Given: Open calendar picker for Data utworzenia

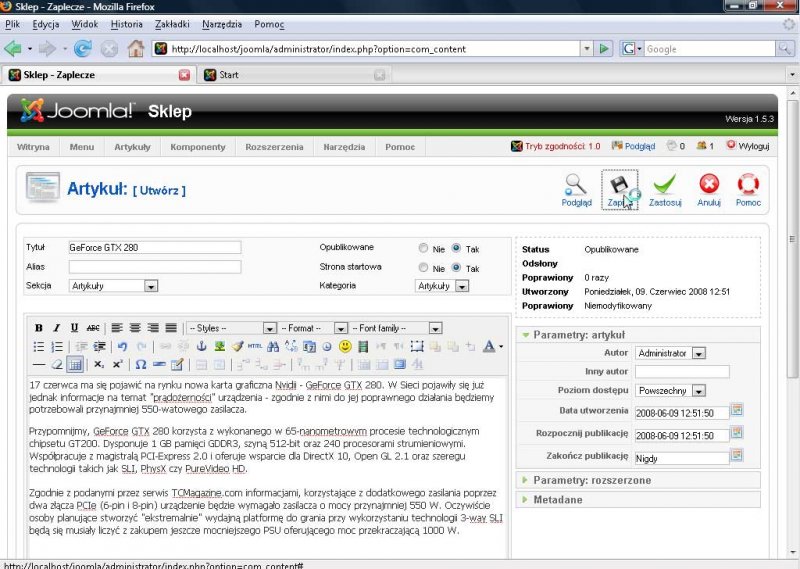Looking at the screenshot, I should 738,410.
